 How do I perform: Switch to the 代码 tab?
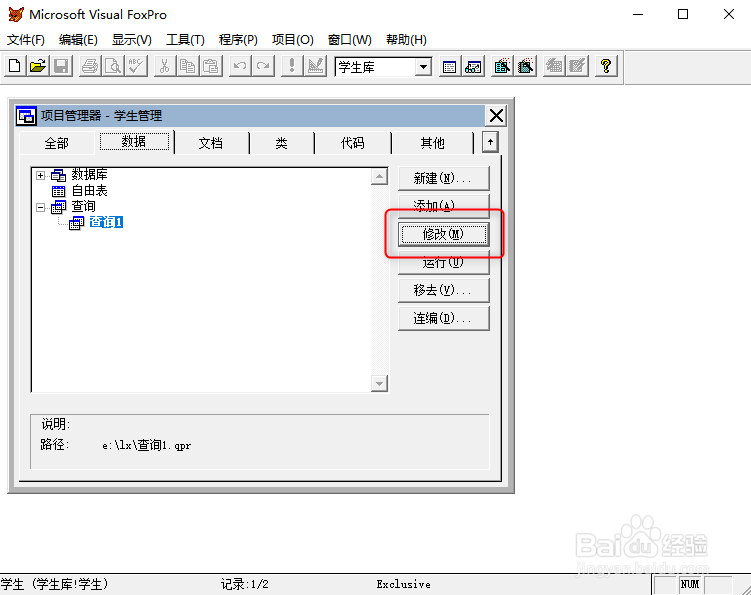coord(353,143)
